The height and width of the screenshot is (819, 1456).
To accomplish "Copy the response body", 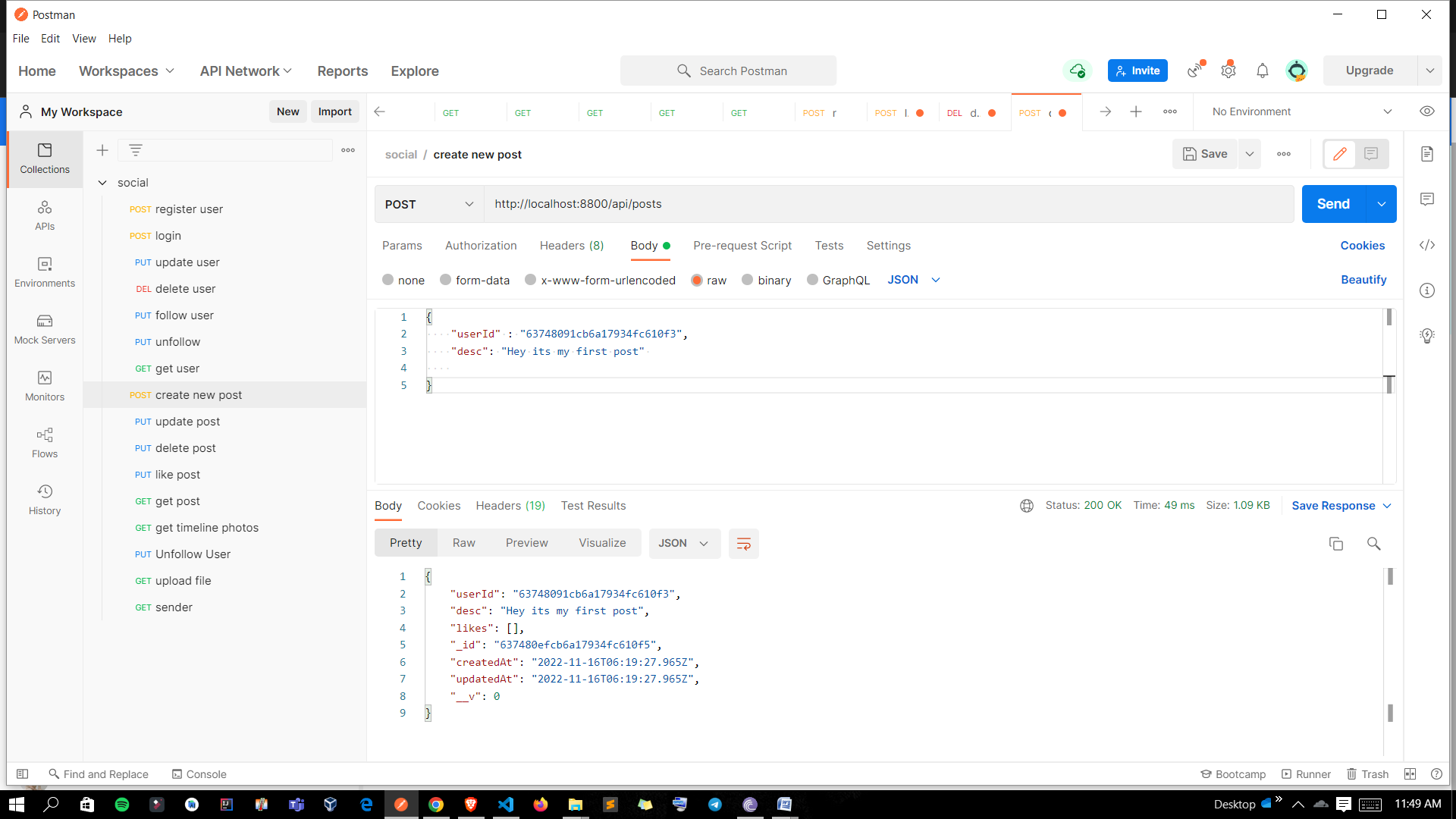I will (x=1335, y=544).
